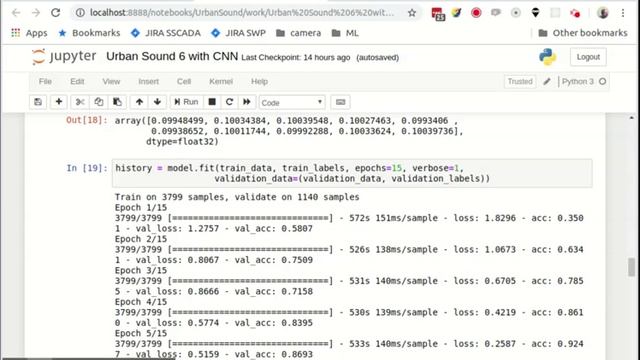Viewport: 640px width, 360px height.
Task: Click the red record extension icon
Action: pos(476,13)
